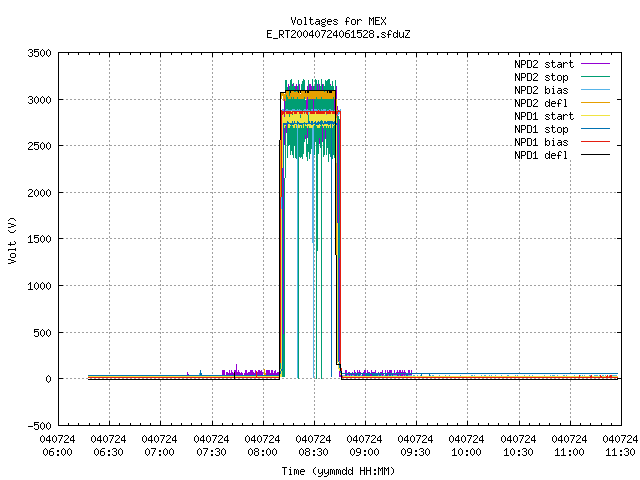
Task: Click the 'Volt (V)' y-axis title
Action: coord(12,241)
